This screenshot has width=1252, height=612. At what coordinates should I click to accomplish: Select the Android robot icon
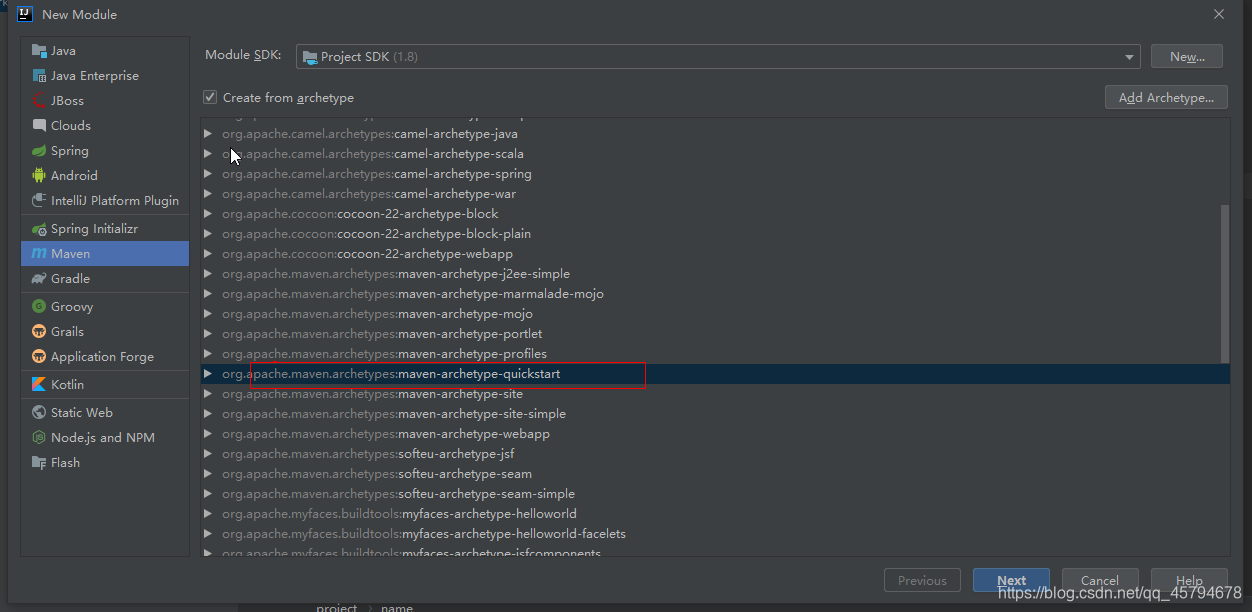pos(39,176)
